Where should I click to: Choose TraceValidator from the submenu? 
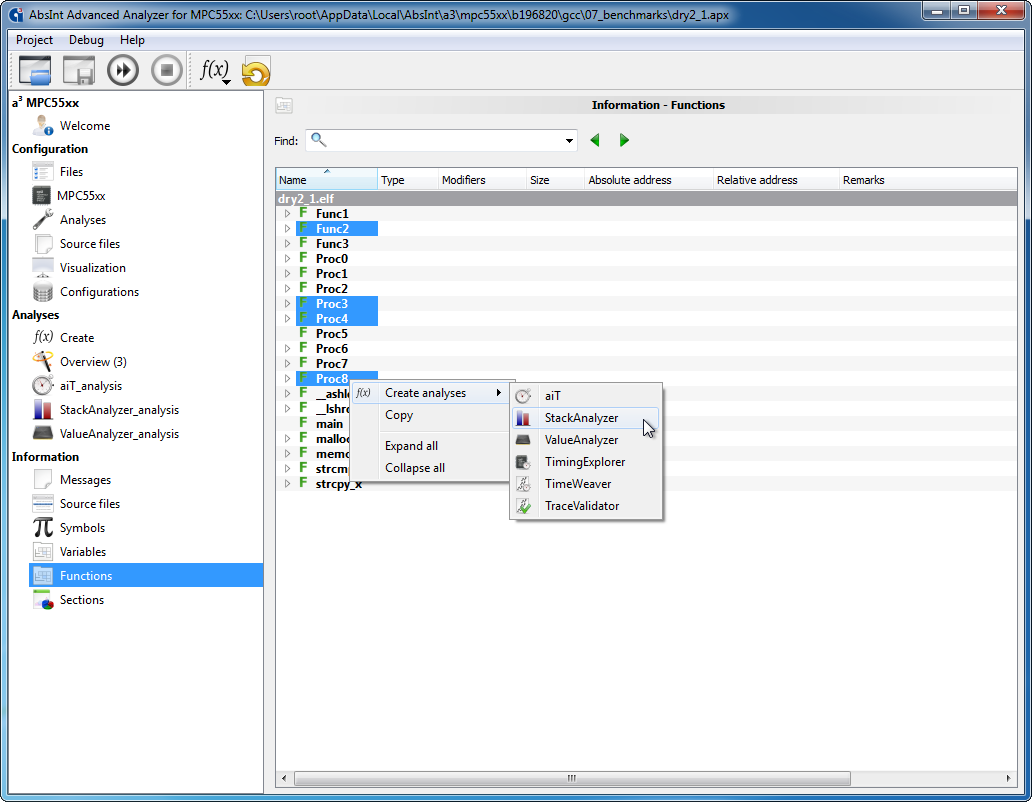tap(586, 506)
